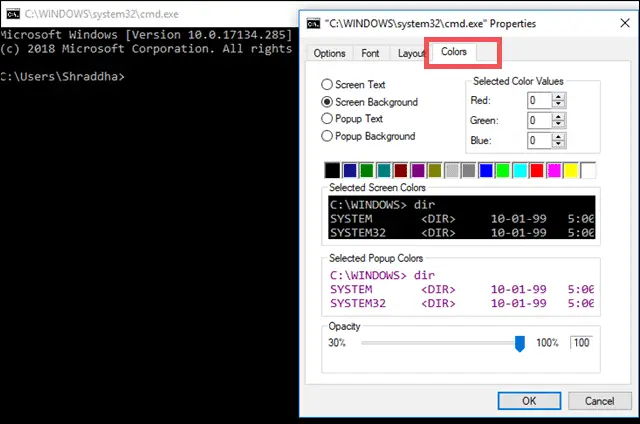Viewport: 640px width, 424px height.
Task: Choose the light gray color swatch
Action: 452,170
